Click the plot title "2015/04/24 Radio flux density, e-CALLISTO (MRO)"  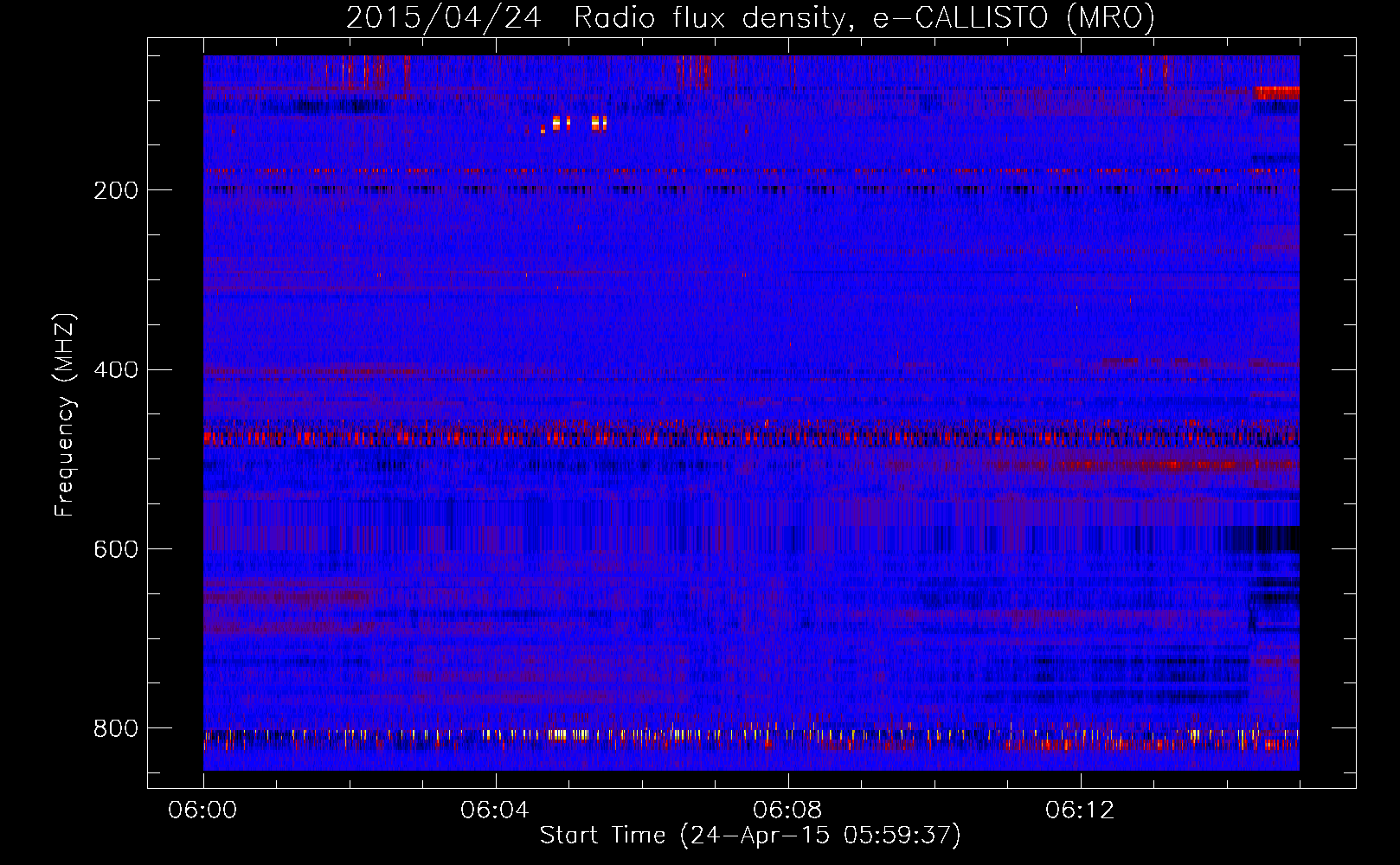(x=750, y=17)
